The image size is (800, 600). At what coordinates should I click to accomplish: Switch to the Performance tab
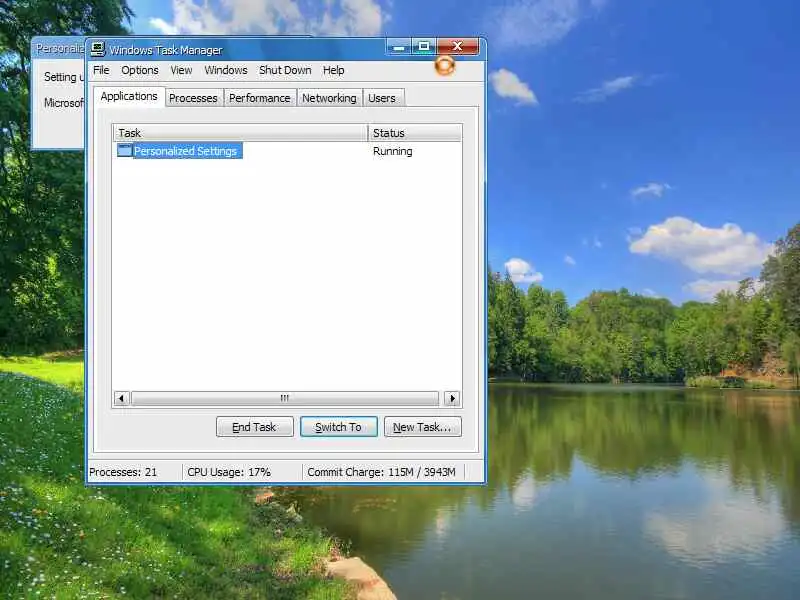click(260, 97)
